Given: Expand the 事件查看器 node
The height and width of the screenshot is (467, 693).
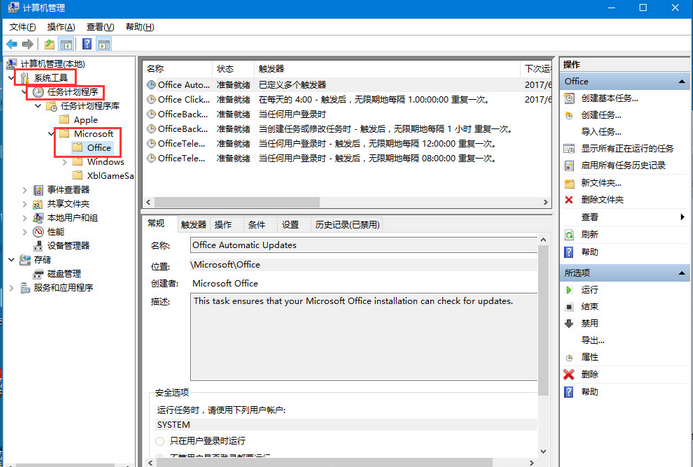Looking at the screenshot, I should pos(25,190).
